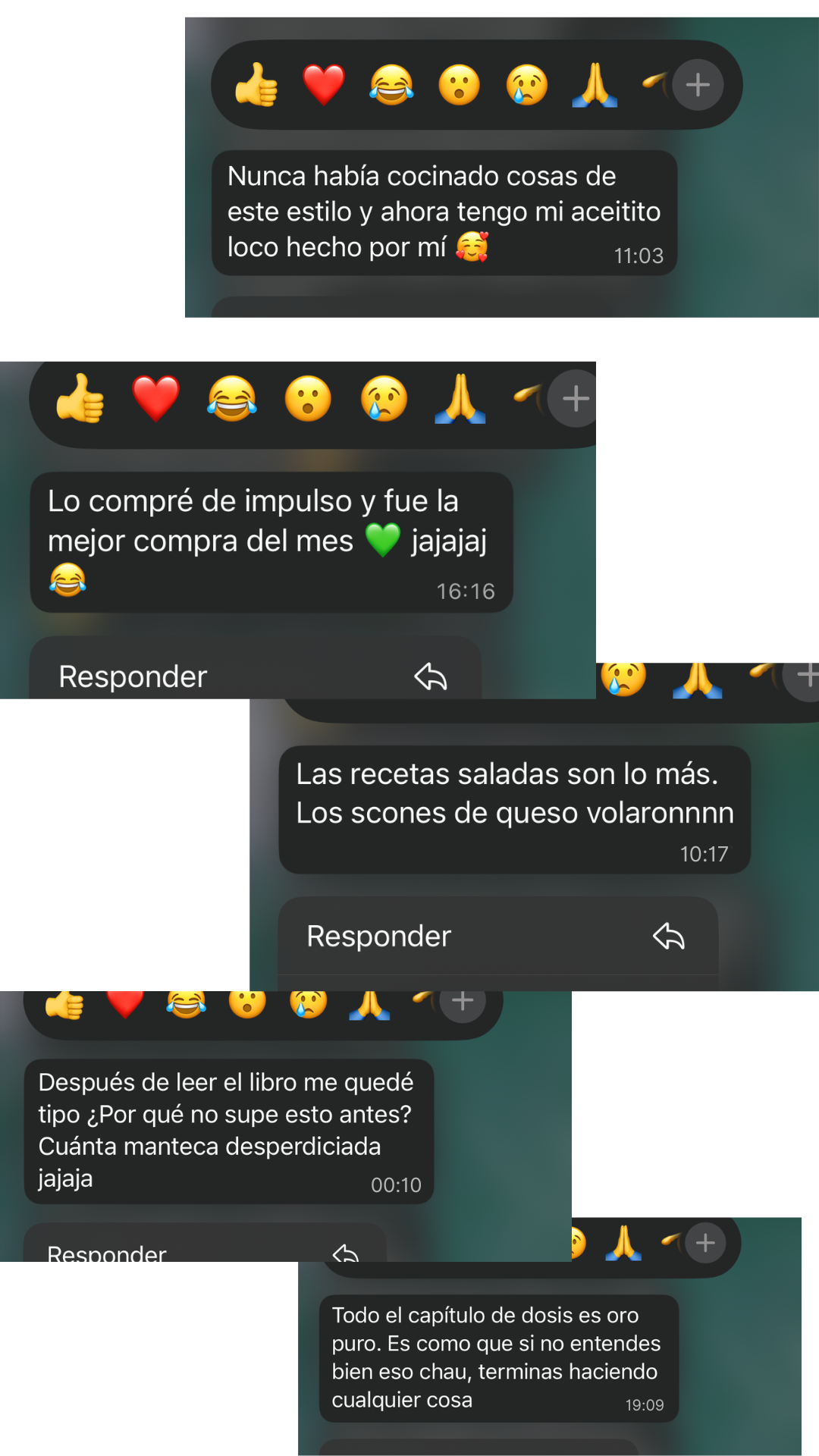React with red heart to the 11:03 message
The height and width of the screenshot is (1456, 819).
(x=324, y=84)
